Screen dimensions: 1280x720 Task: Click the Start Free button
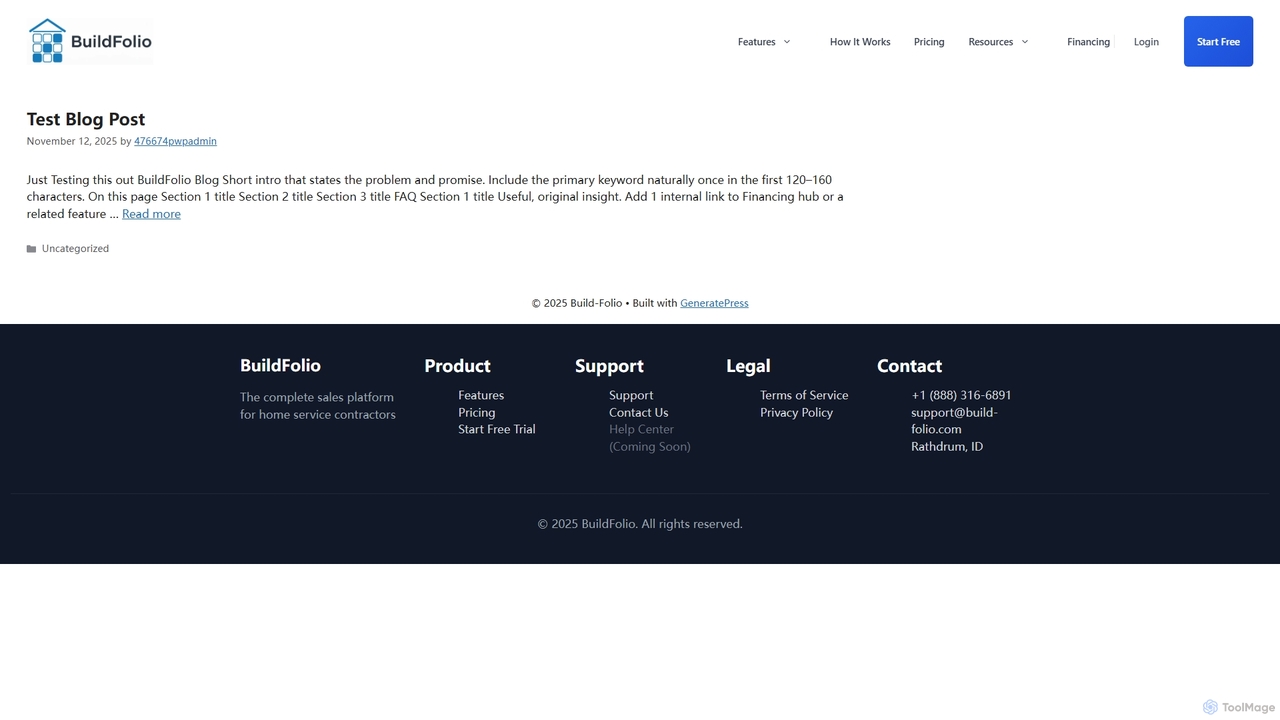pyautogui.click(x=1218, y=41)
